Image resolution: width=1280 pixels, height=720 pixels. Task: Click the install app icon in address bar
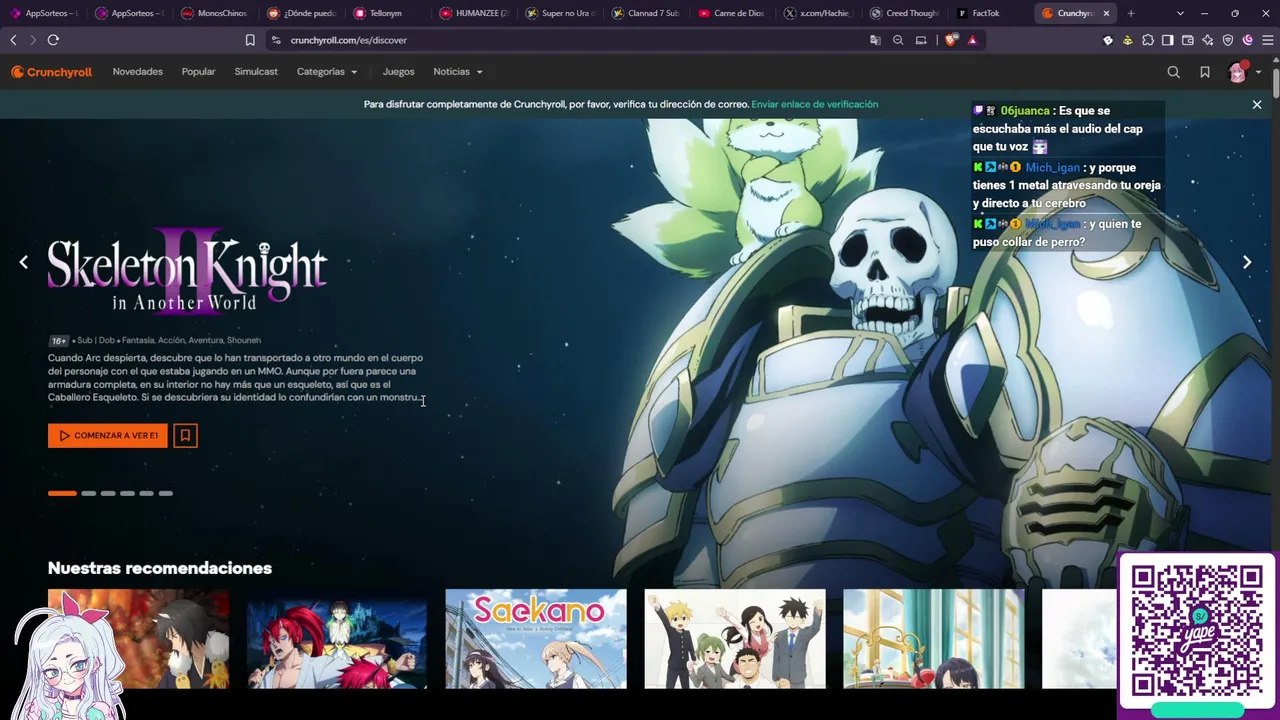921,40
